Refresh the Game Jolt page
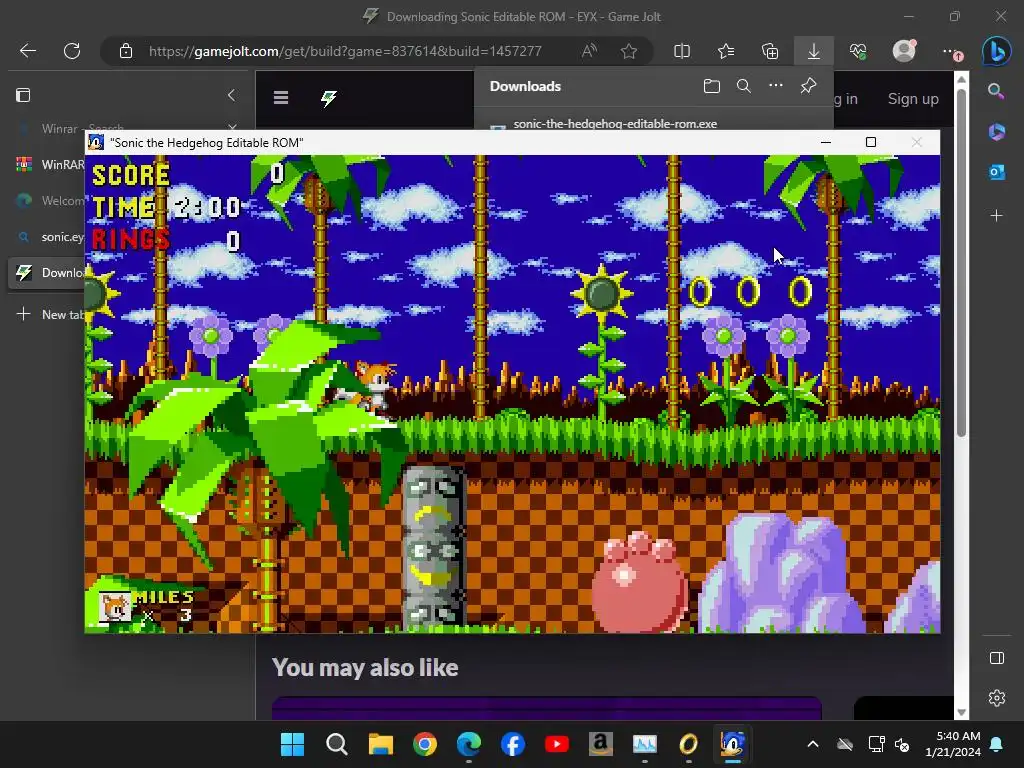This screenshot has width=1024, height=768. click(72, 51)
